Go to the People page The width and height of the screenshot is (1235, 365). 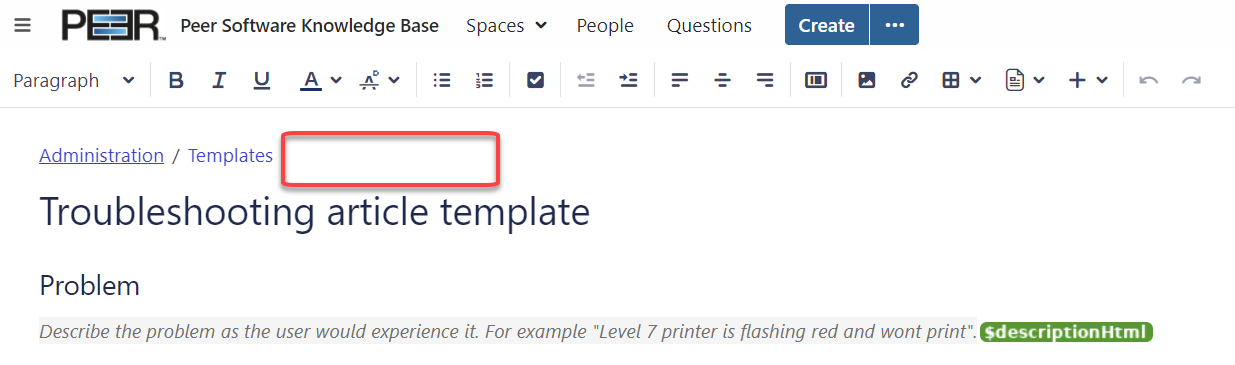[605, 25]
